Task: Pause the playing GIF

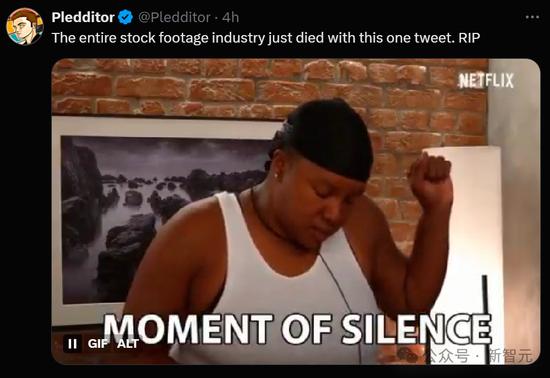Action: [x=73, y=344]
